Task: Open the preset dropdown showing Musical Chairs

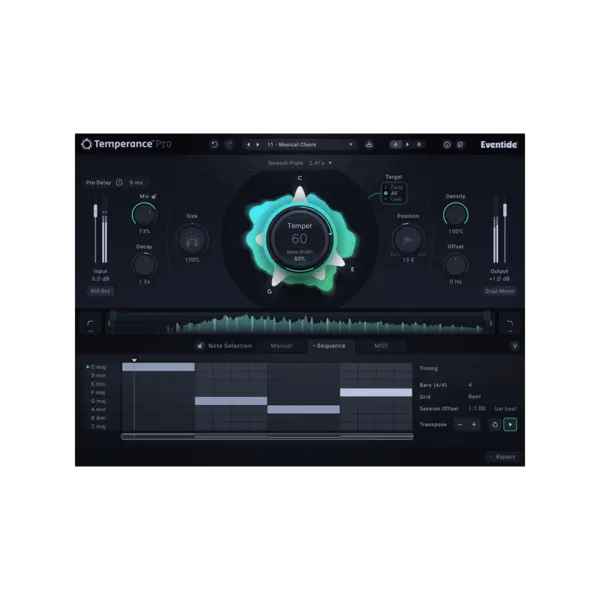Action: (300, 145)
